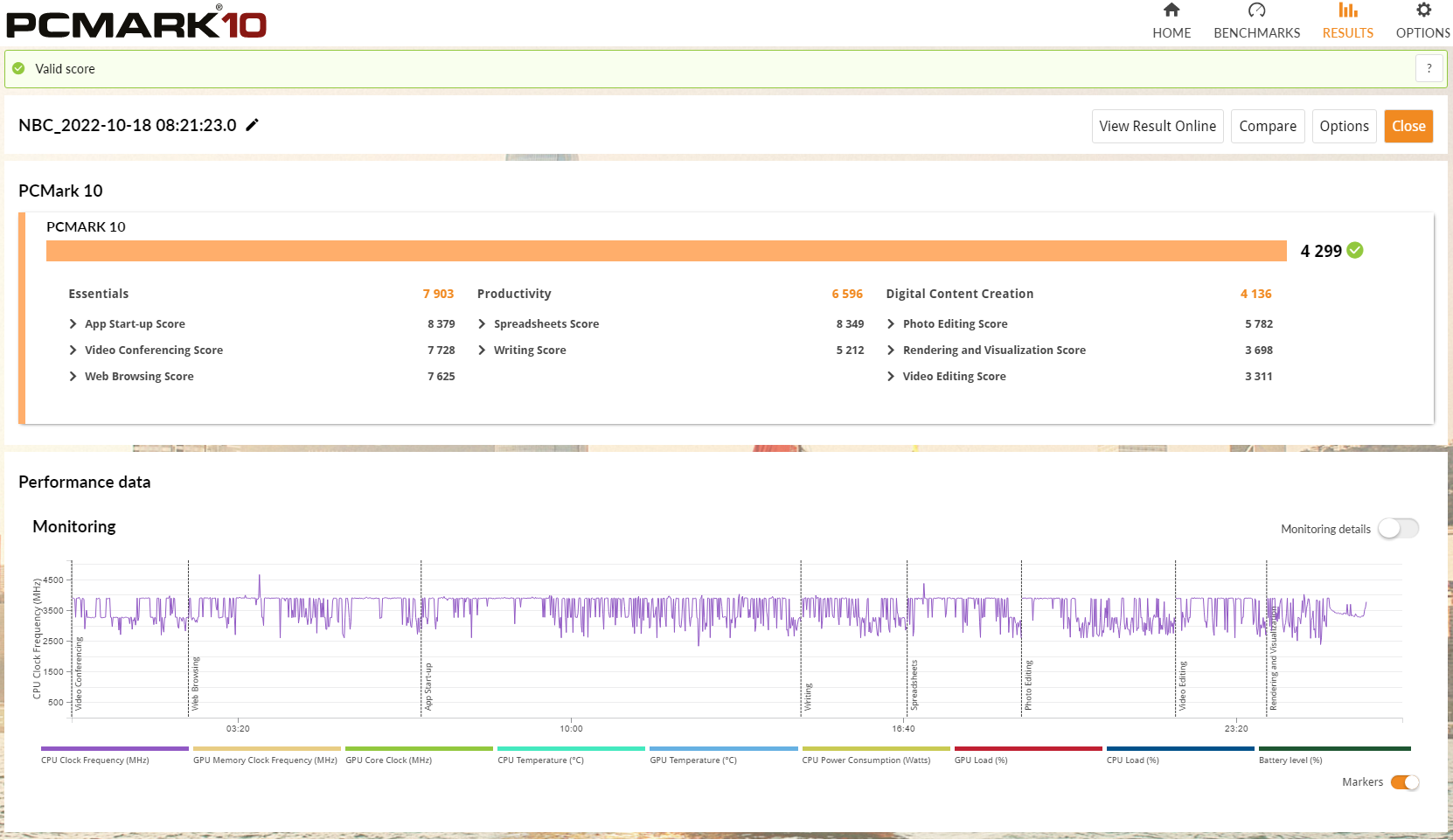Go to the HOME tab
Viewport: 1453px width, 840px height.
click(1171, 23)
